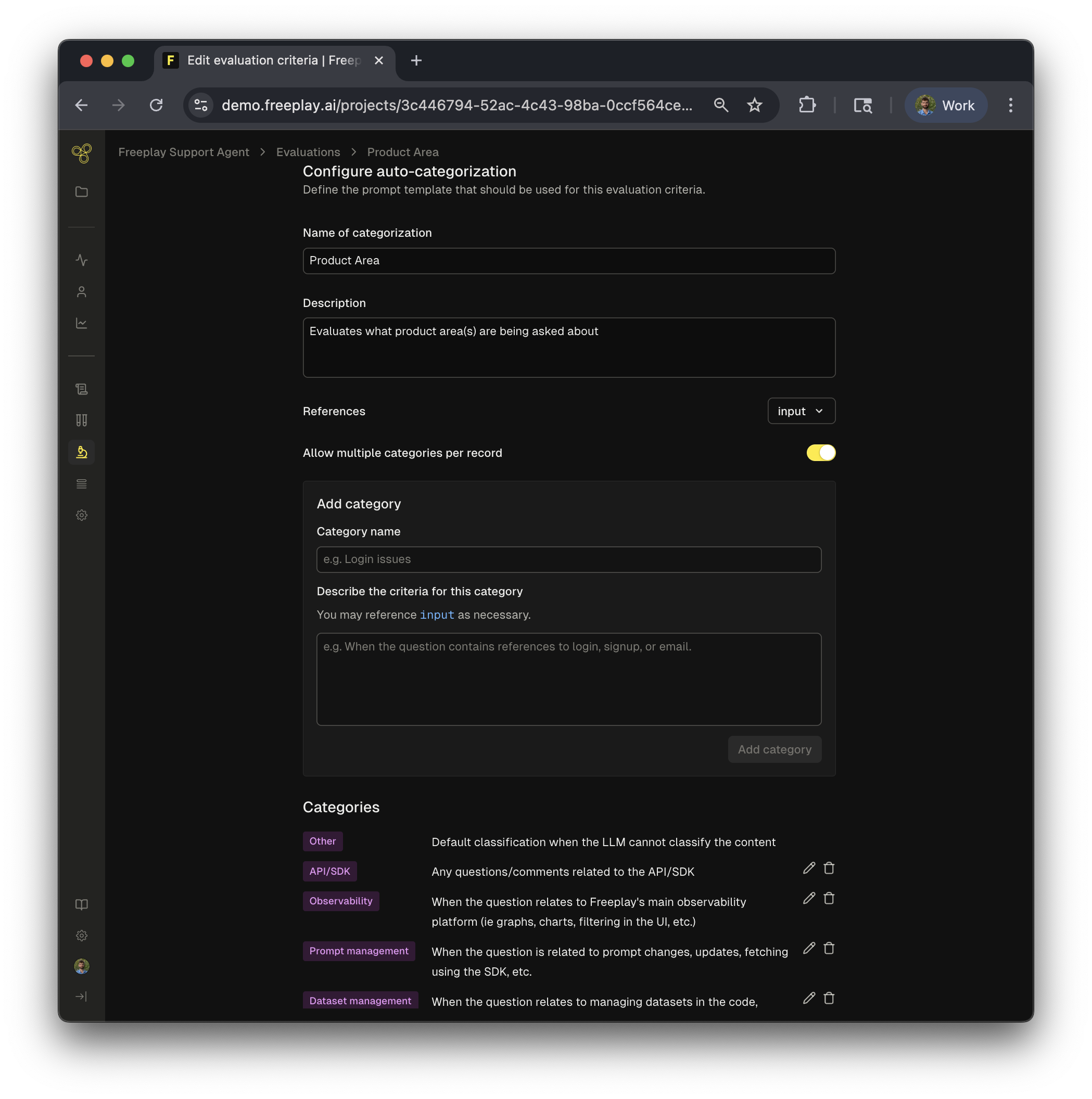Viewport: 1092px width, 1099px height.
Task: Click the line chart analytics sidebar icon
Action: (x=81, y=323)
